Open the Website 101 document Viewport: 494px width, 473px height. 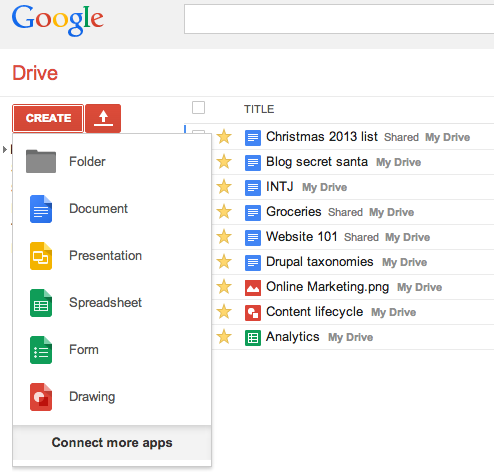point(302,237)
